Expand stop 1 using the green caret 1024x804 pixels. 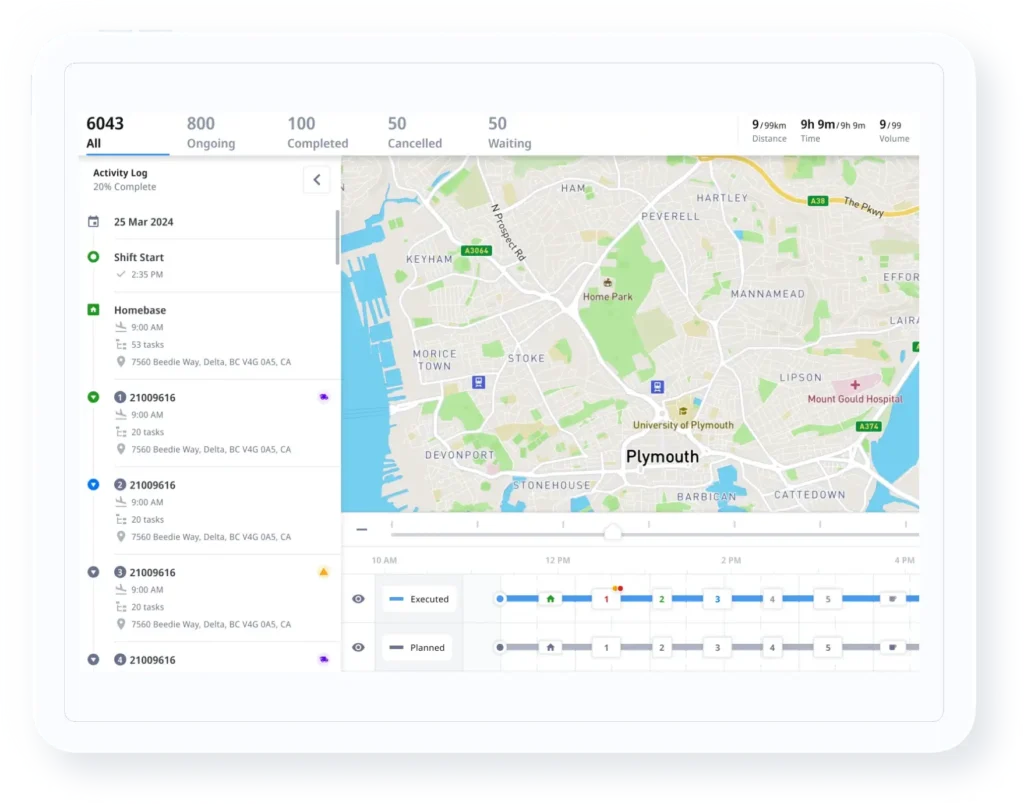93,396
